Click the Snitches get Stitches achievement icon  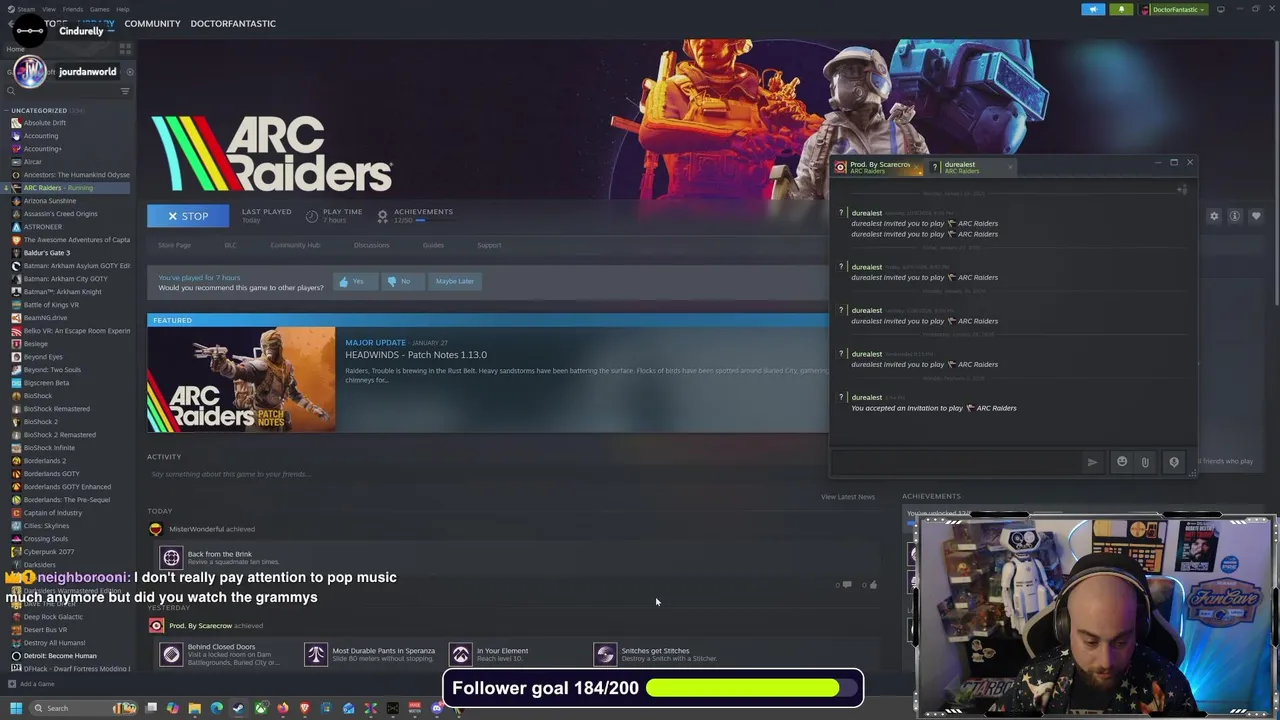coord(605,654)
